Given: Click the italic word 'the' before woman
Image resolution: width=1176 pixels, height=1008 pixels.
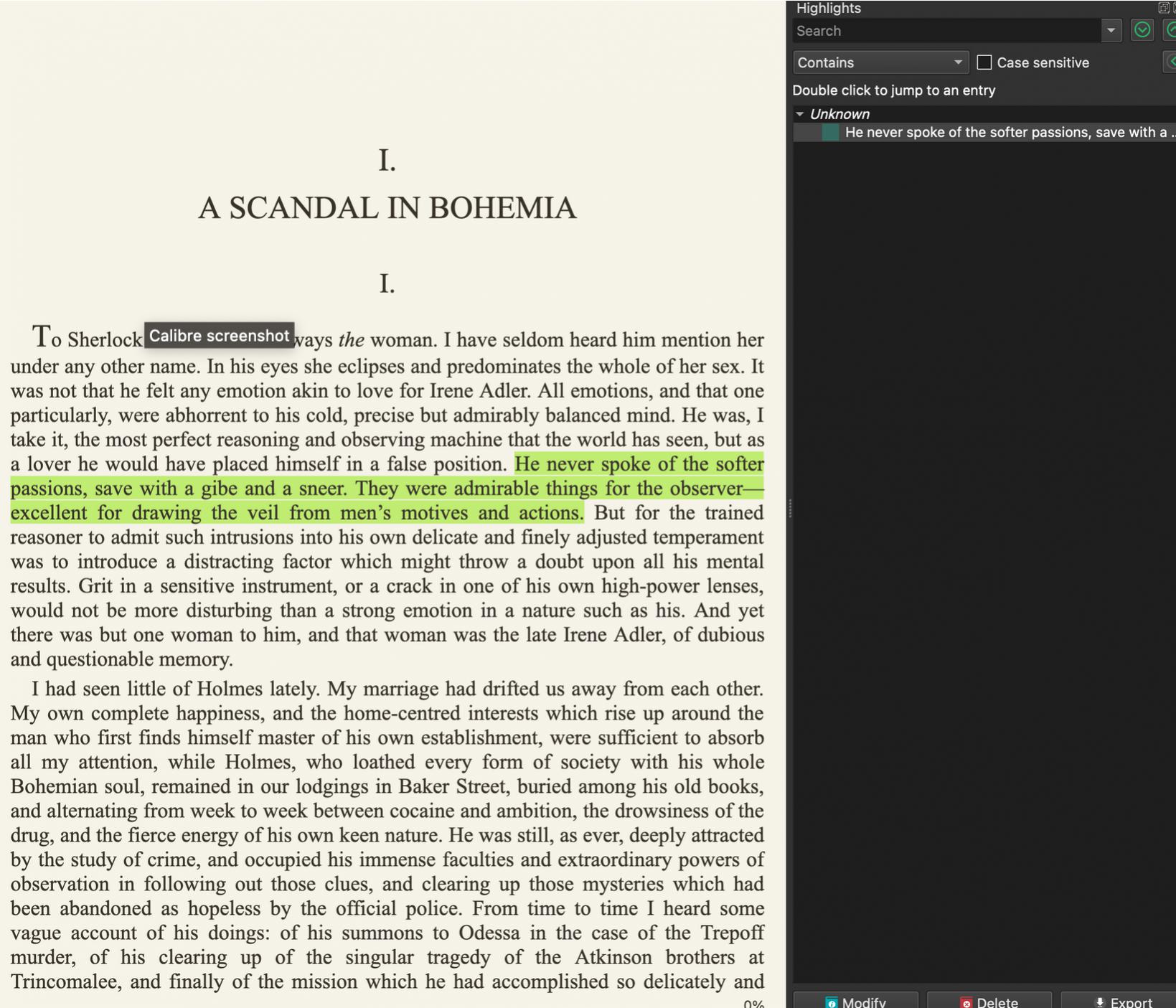Looking at the screenshot, I should 351,339.
